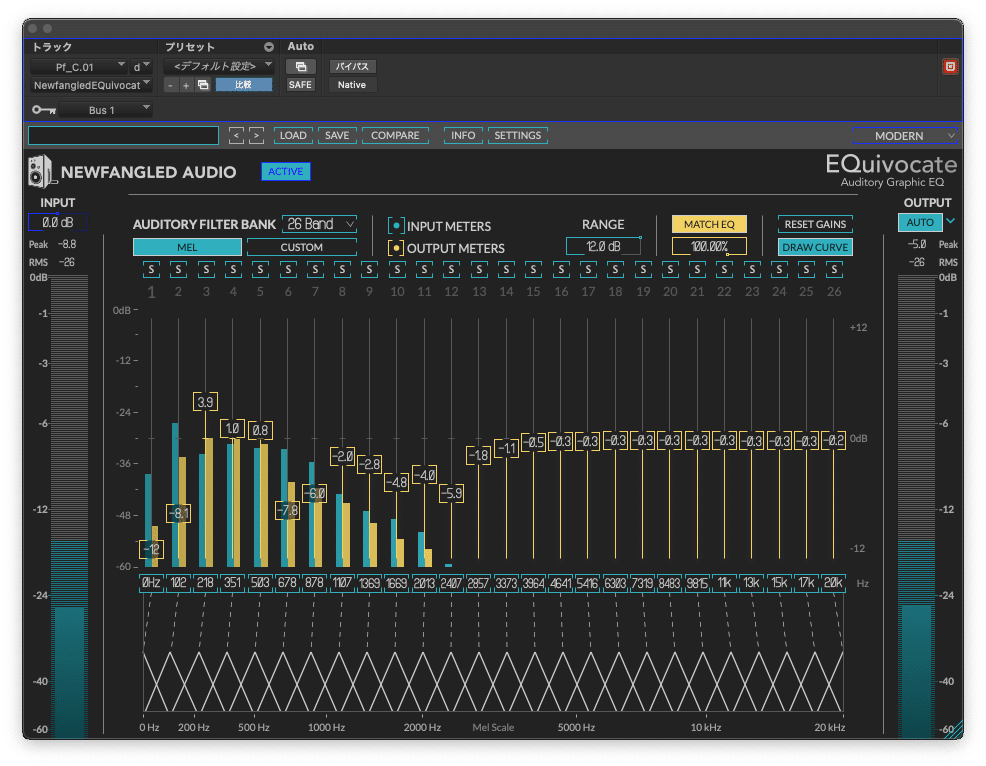Toggle the ACTIVE bypass button
986x766 pixels.
pos(285,171)
